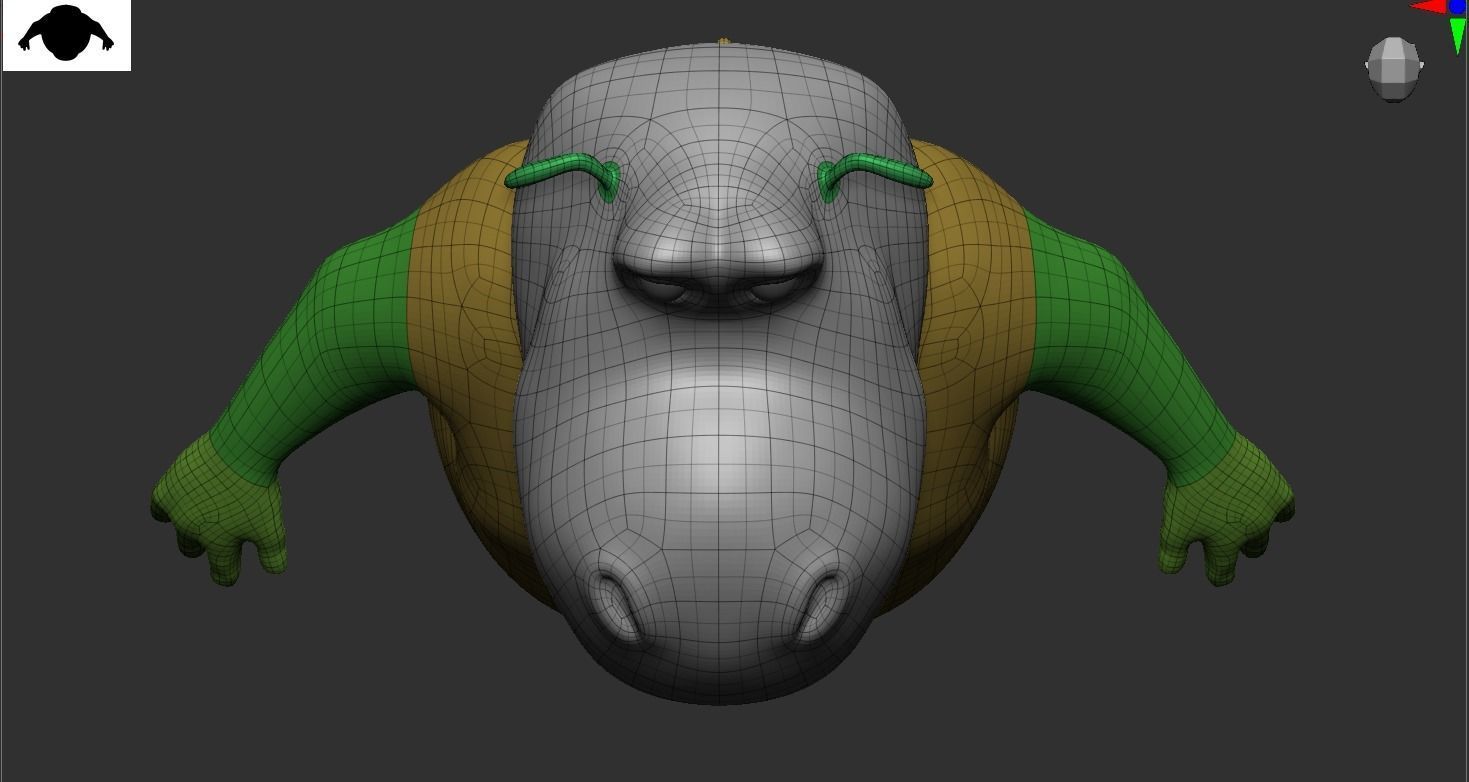Click the olive hand on the right side
Screen dimensions: 1469x782
[1226, 510]
